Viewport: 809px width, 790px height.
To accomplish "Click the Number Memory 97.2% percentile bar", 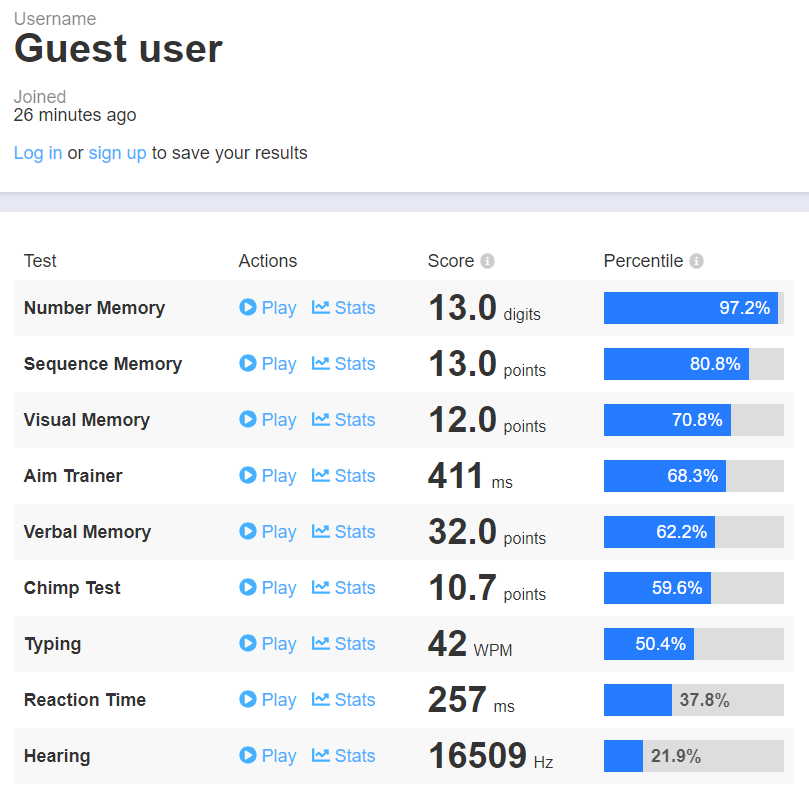I will (x=692, y=308).
